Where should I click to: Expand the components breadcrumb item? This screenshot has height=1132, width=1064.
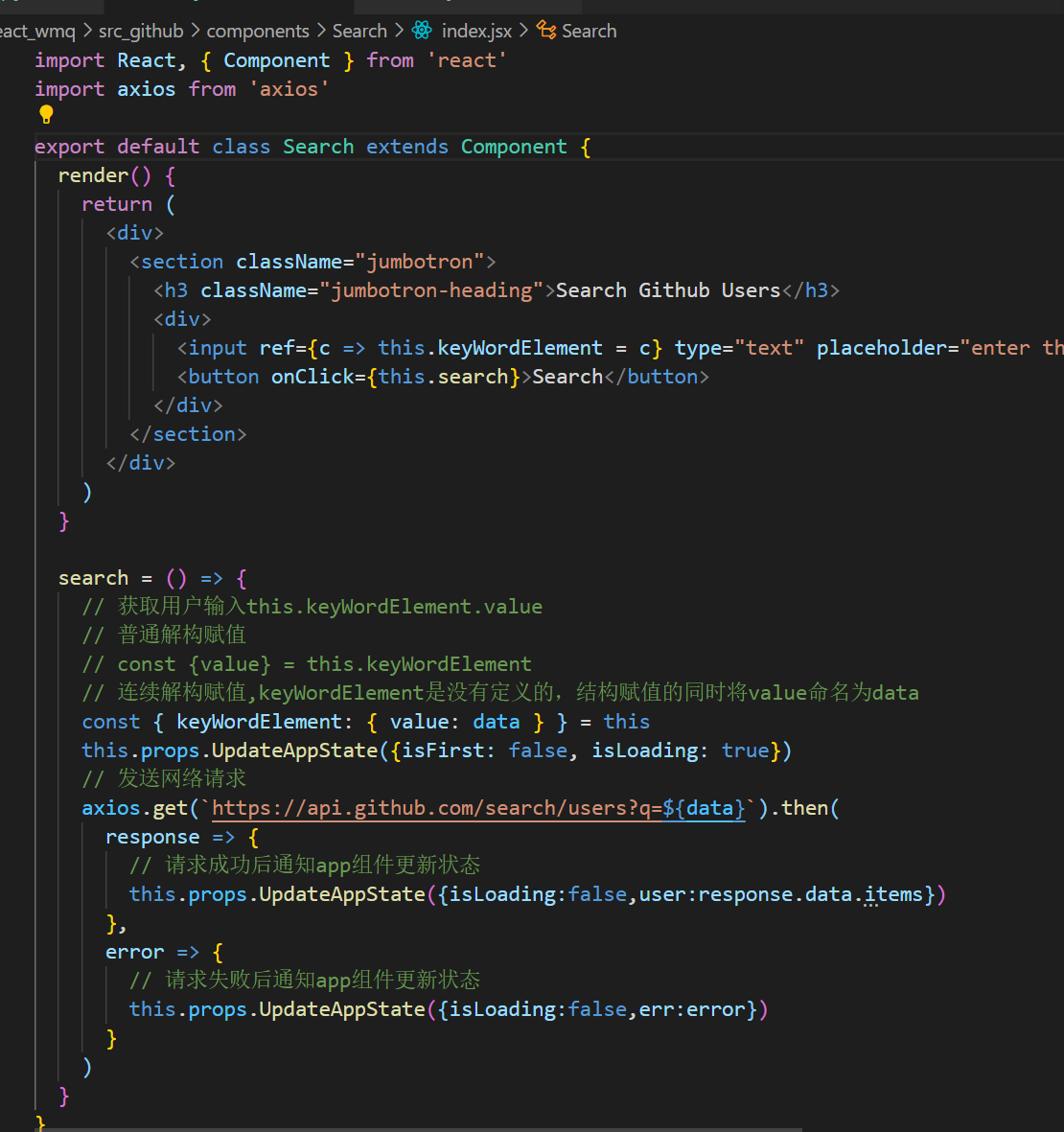pyautogui.click(x=258, y=31)
